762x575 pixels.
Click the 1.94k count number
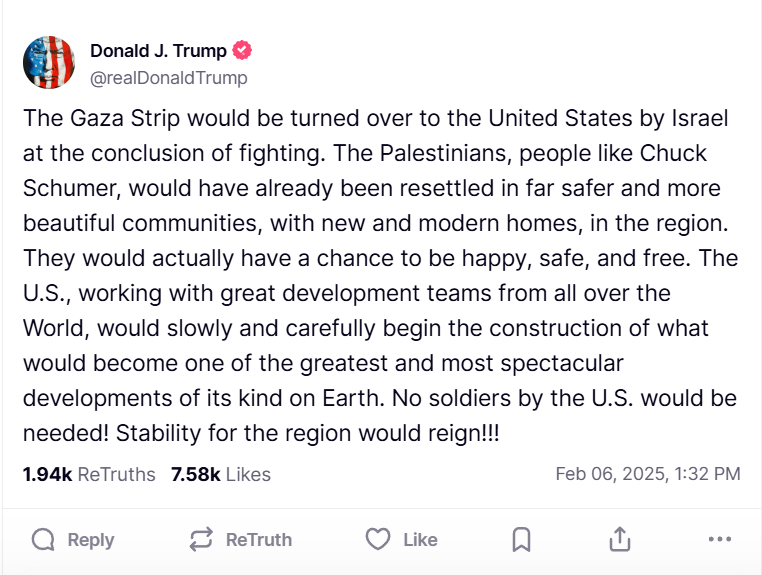[47, 474]
